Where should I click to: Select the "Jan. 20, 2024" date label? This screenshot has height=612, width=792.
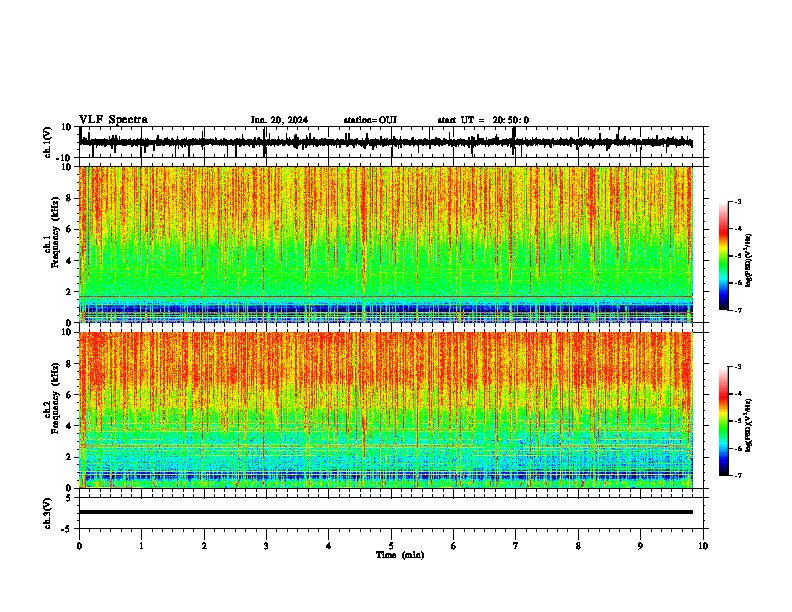tap(279, 120)
